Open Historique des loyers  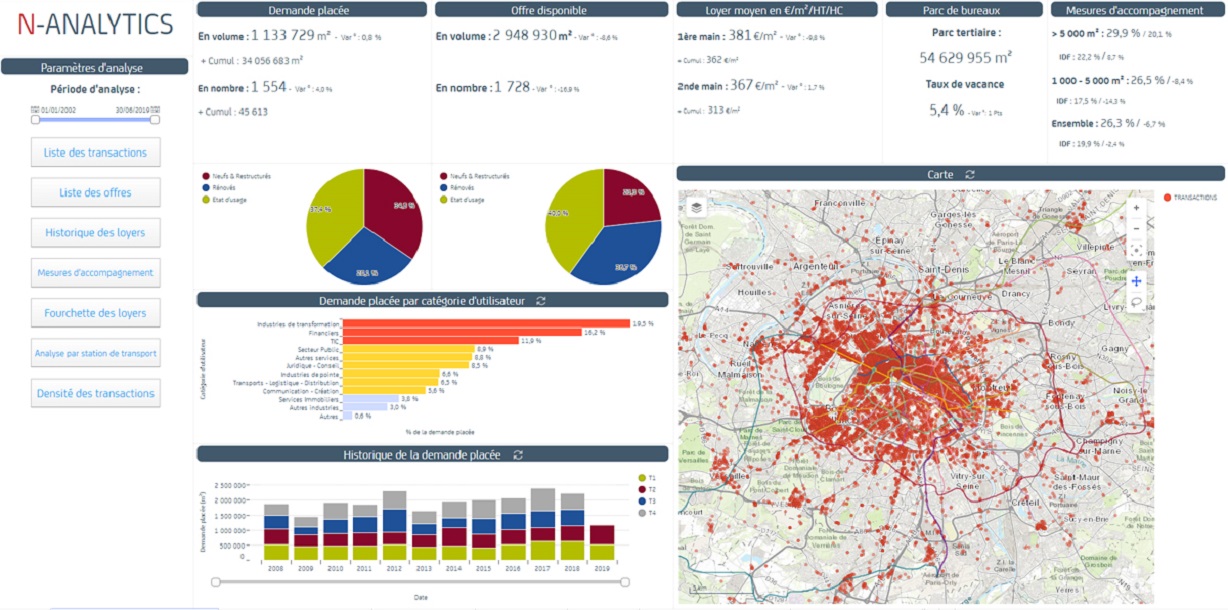(x=95, y=232)
